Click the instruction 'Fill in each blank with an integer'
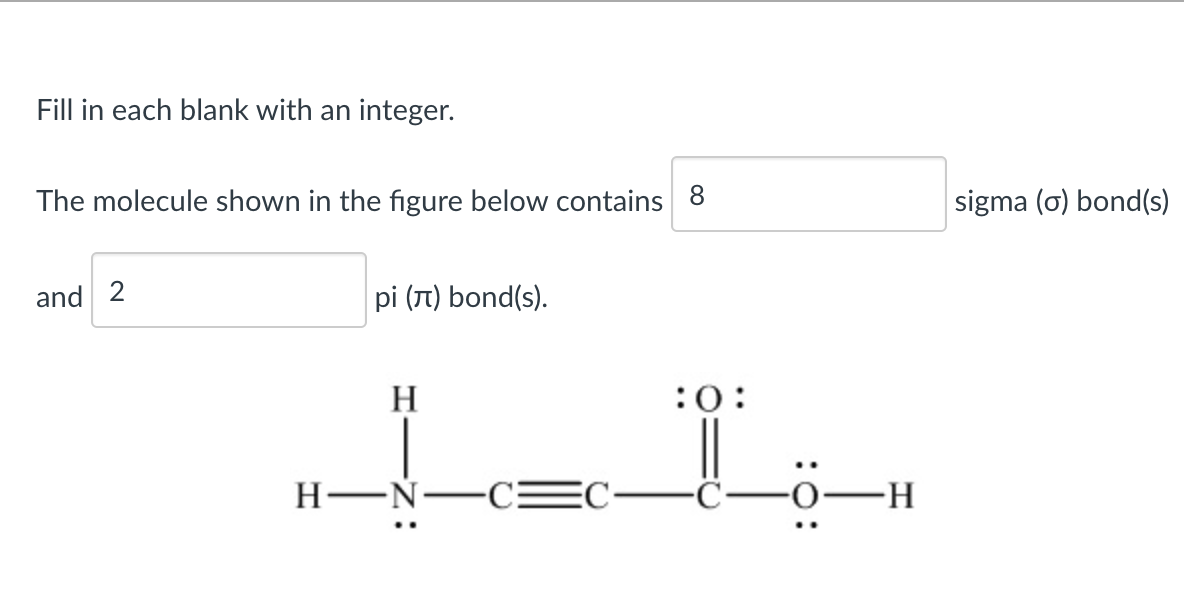This screenshot has width=1184, height=602. 244,110
